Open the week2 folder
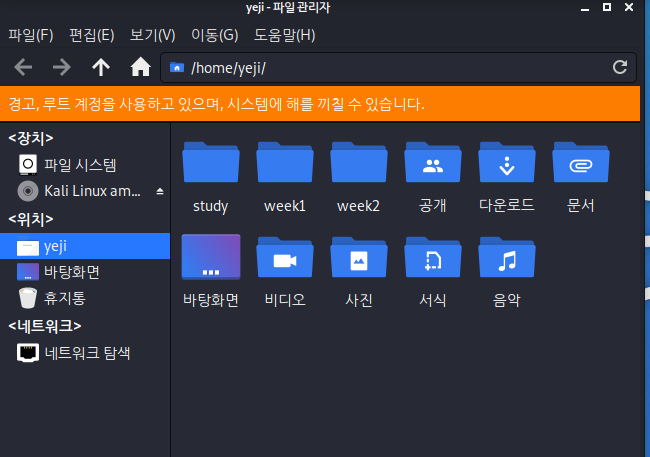This screenshot has height=457, width=650. coord(359,178)
